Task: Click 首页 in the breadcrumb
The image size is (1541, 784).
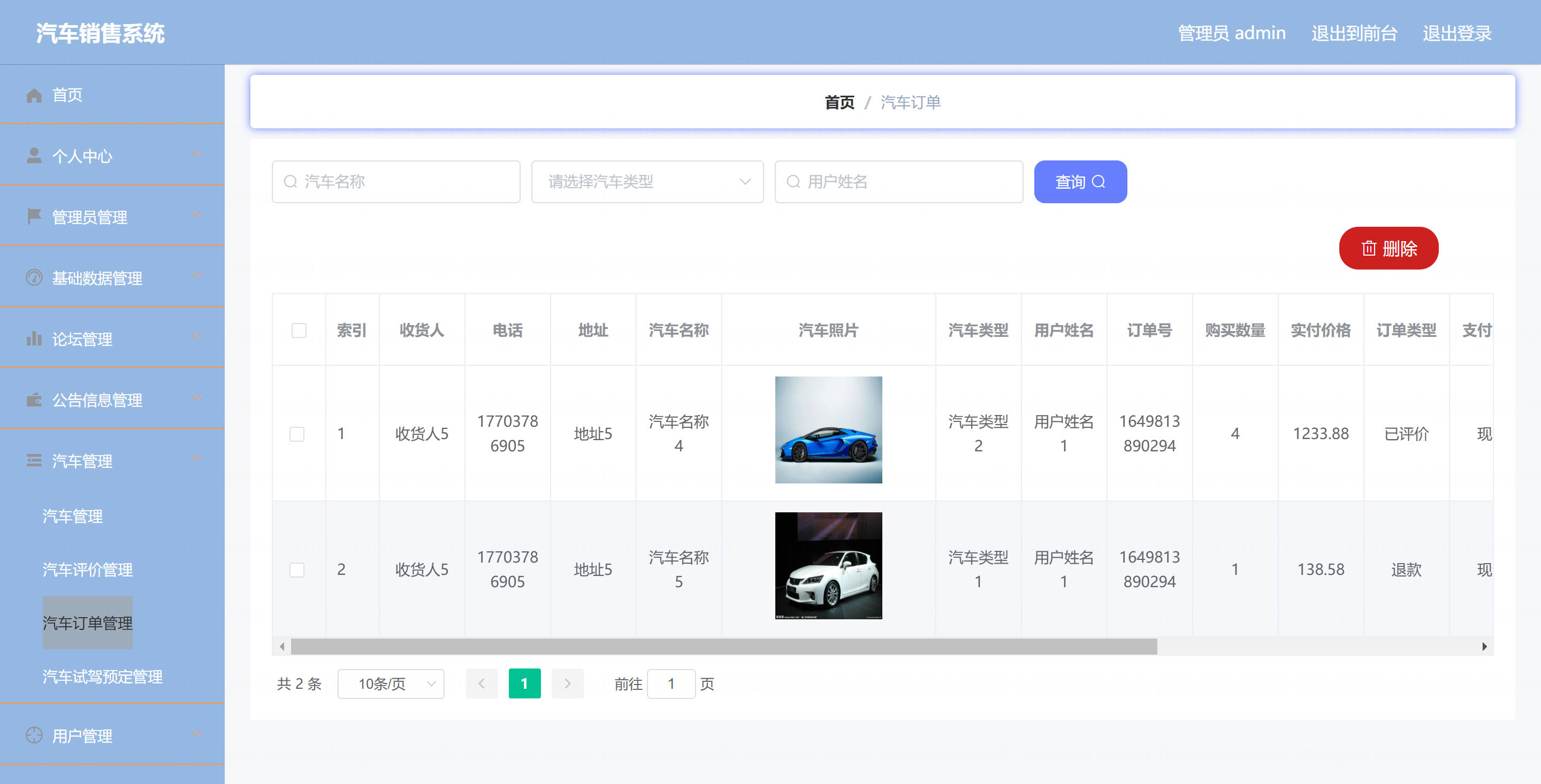Action: (840, 102)
